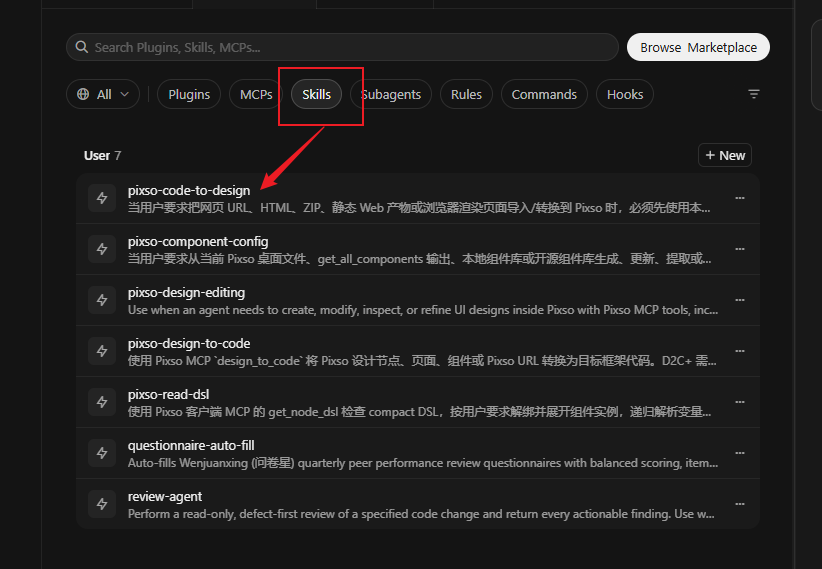Click description starting 'Use when an agent needs'
The width and height of the screenshot is (822, 569).
tap(423, 310)
